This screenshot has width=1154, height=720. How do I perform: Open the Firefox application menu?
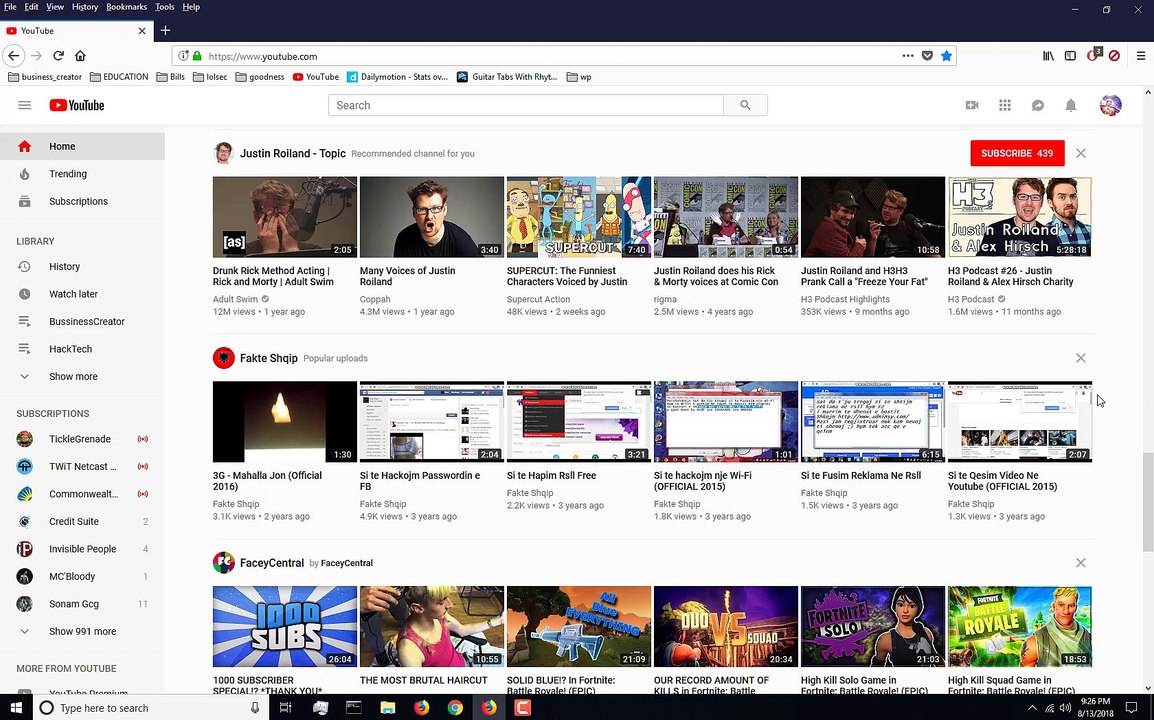(x=1141, y=56)
